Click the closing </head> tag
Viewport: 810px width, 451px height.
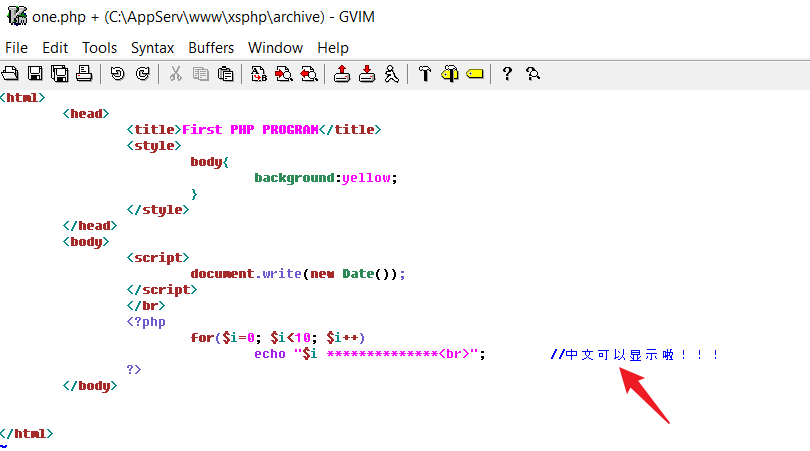[x=90, y=226]
